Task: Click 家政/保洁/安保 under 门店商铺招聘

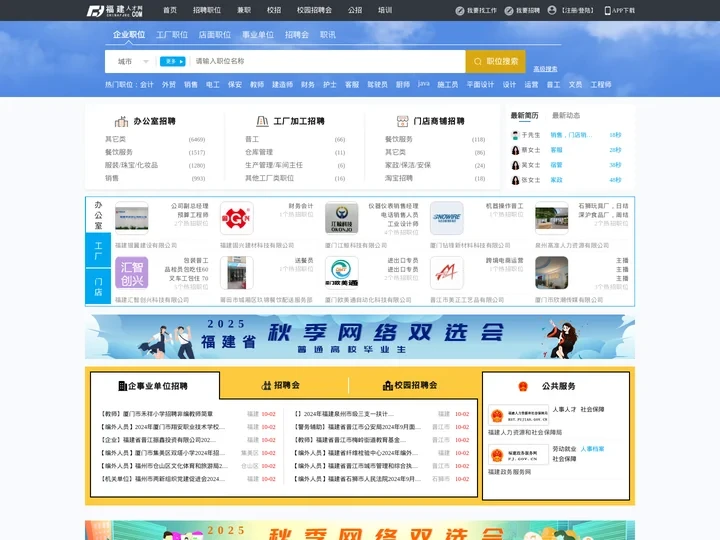Action: pyautogui.click(x=408, y=165)
